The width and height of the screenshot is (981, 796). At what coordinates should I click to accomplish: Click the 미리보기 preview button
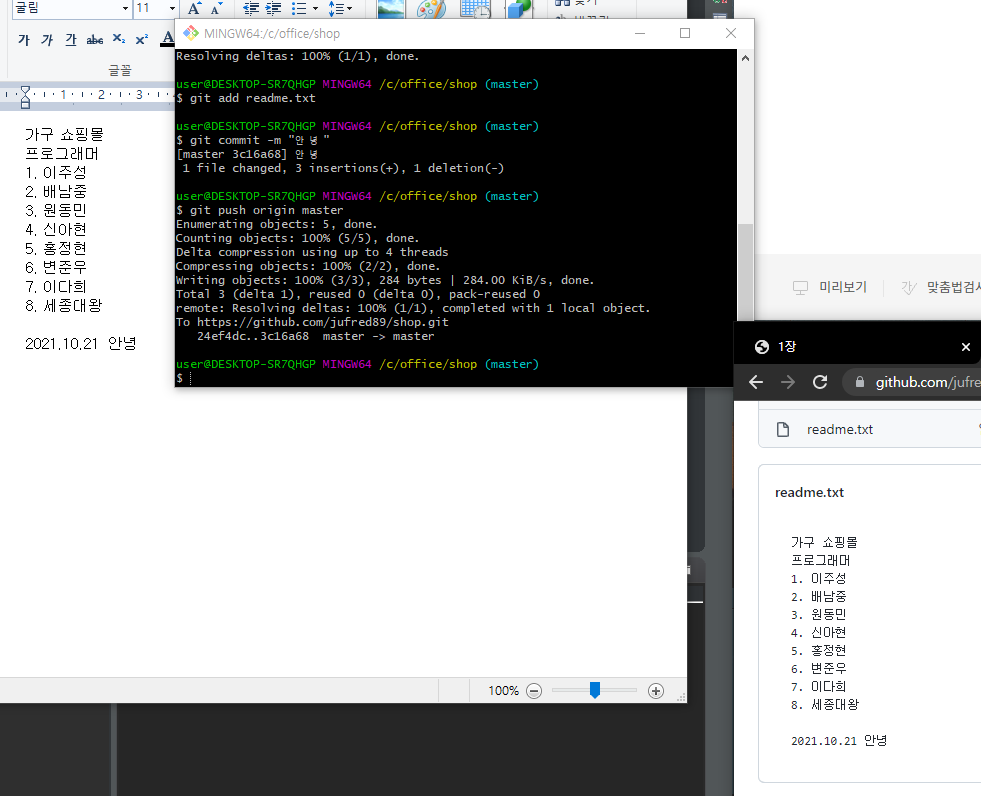[x=830, y=287]
